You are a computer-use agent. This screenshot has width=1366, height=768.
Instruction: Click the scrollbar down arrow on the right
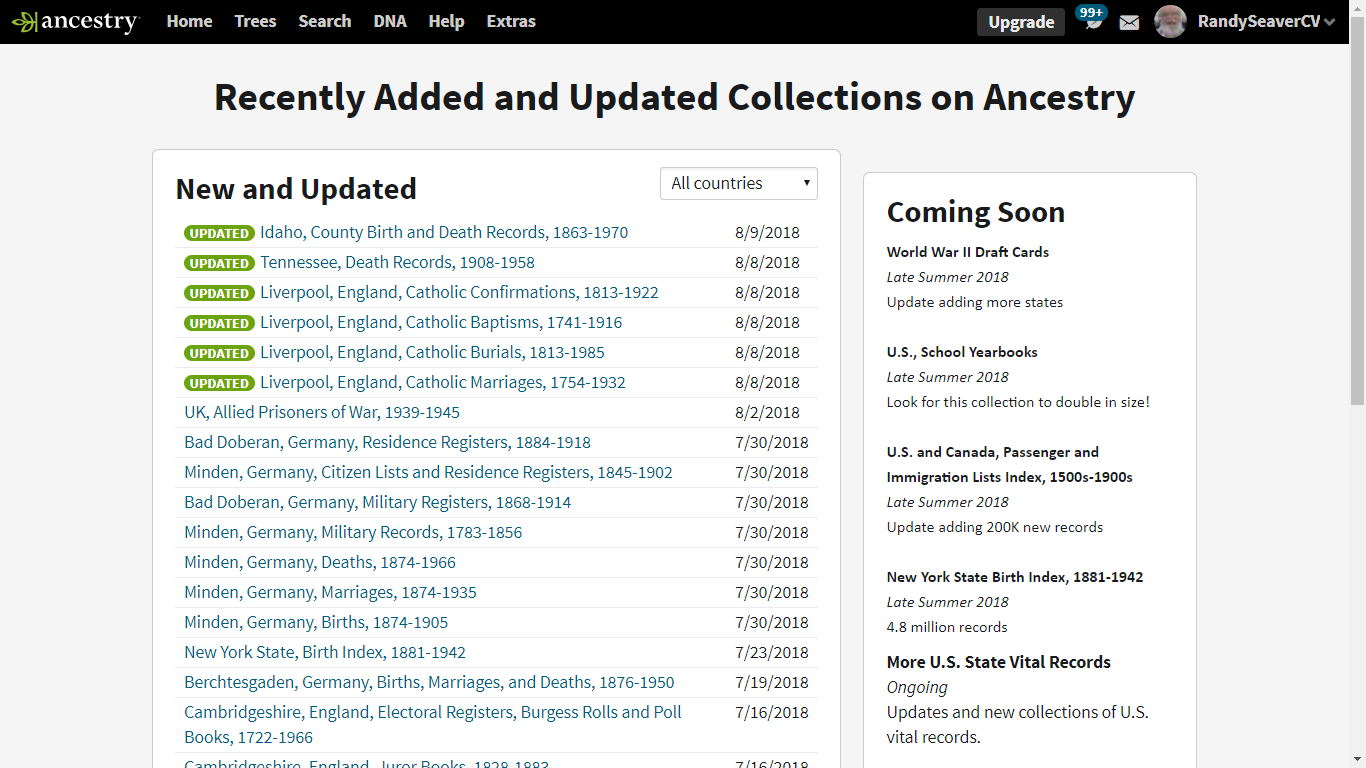[x=1359, y=760]
